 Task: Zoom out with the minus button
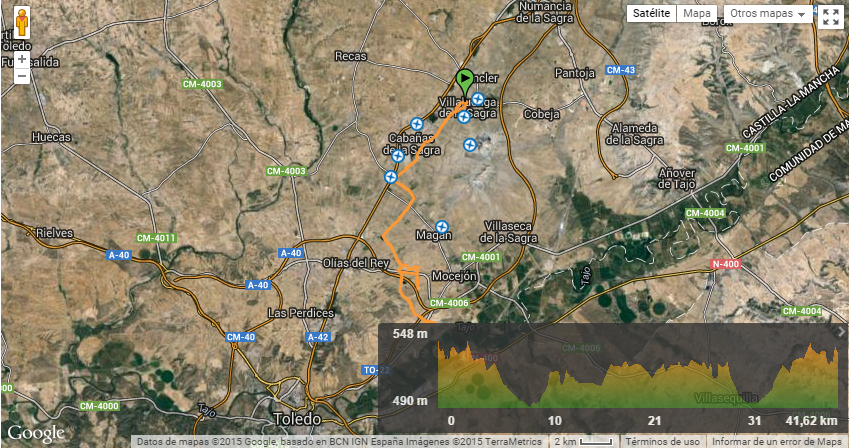[x=22, y=76]
